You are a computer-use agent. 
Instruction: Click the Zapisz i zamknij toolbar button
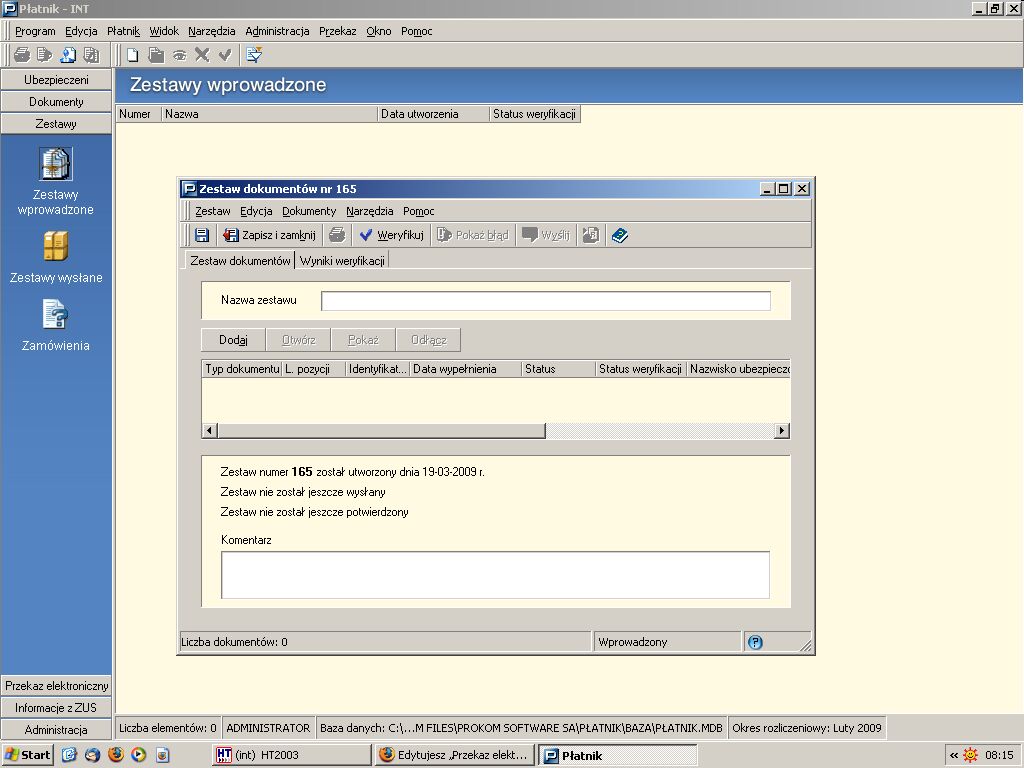pyautogui.click(x=269, y=235)
